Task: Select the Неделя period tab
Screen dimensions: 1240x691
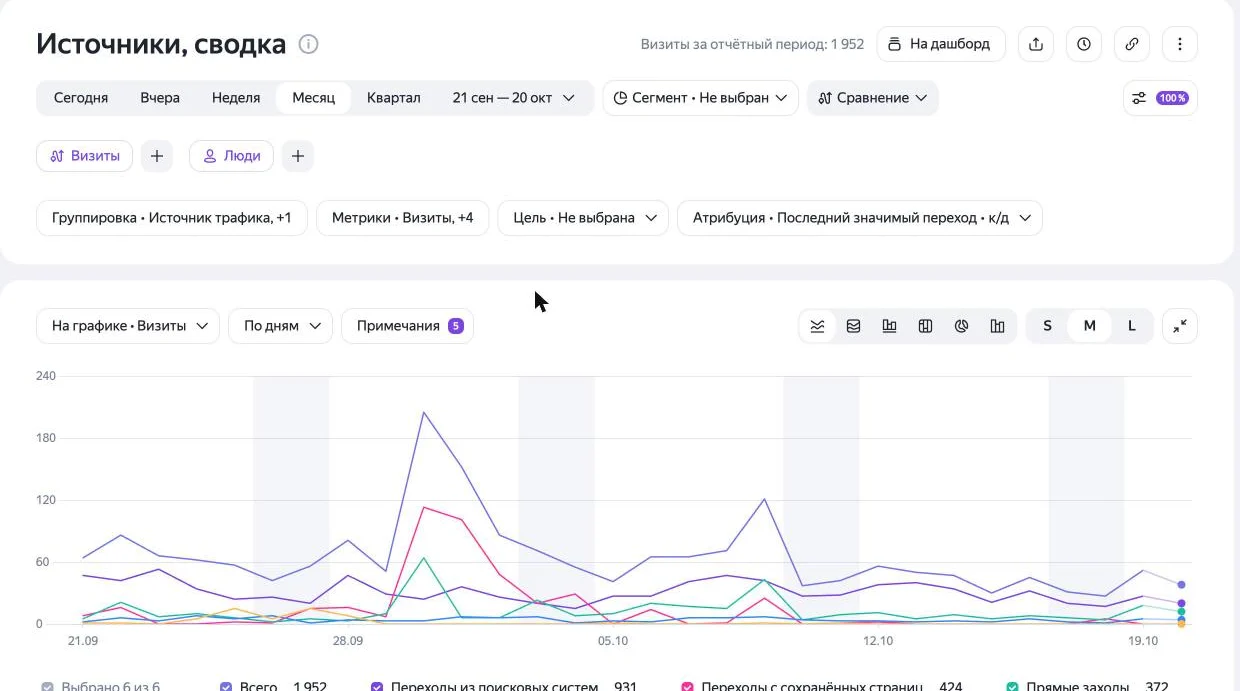Action: [x=236, y=98]
